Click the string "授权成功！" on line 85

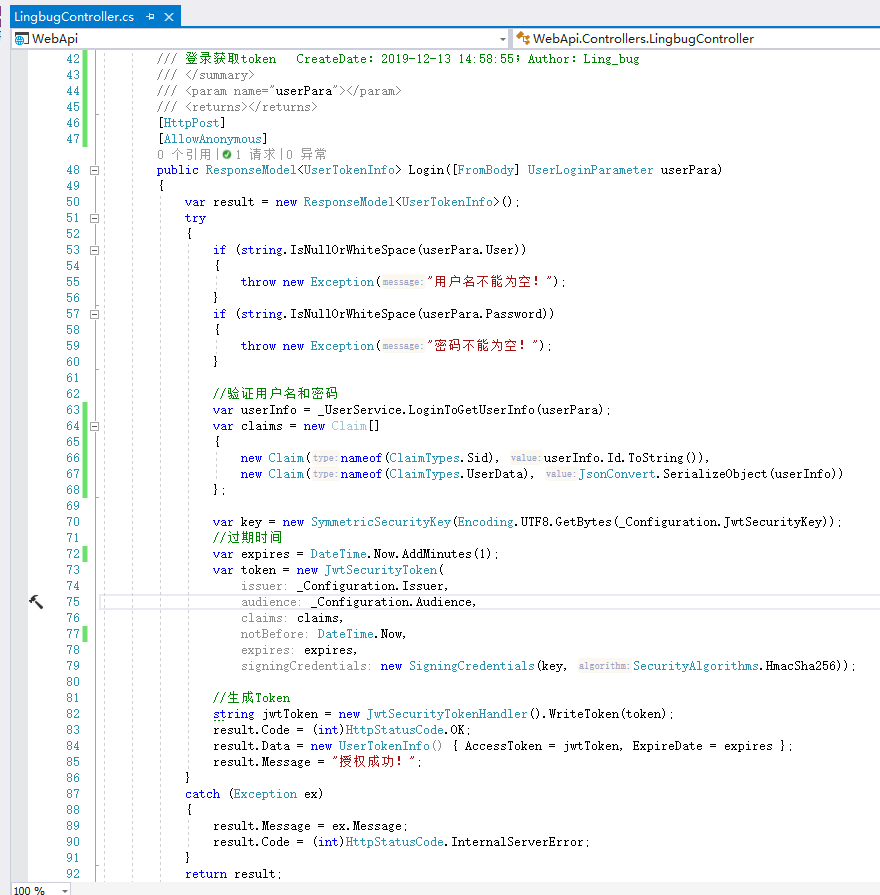pyautogui.click(x=374, y=761)
